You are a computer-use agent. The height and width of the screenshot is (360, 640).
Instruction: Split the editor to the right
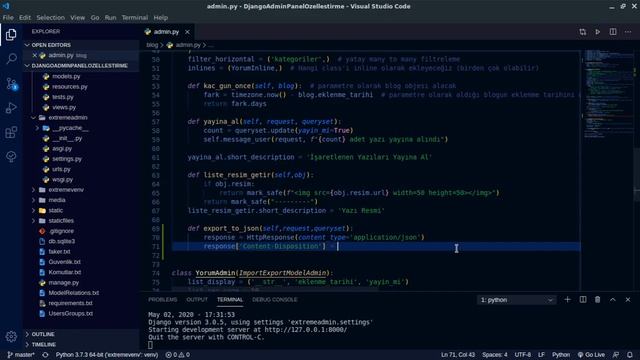(x=613, y=32)
